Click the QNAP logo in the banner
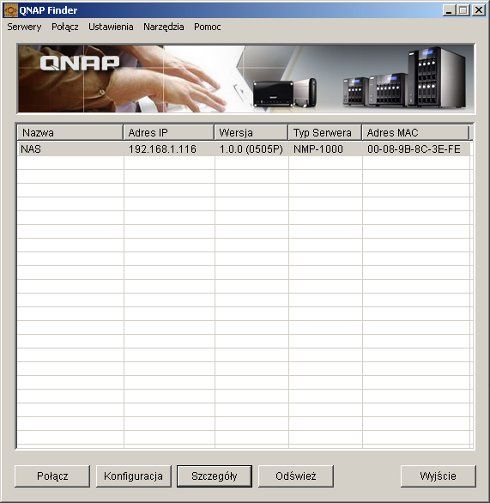 point(79,63)
